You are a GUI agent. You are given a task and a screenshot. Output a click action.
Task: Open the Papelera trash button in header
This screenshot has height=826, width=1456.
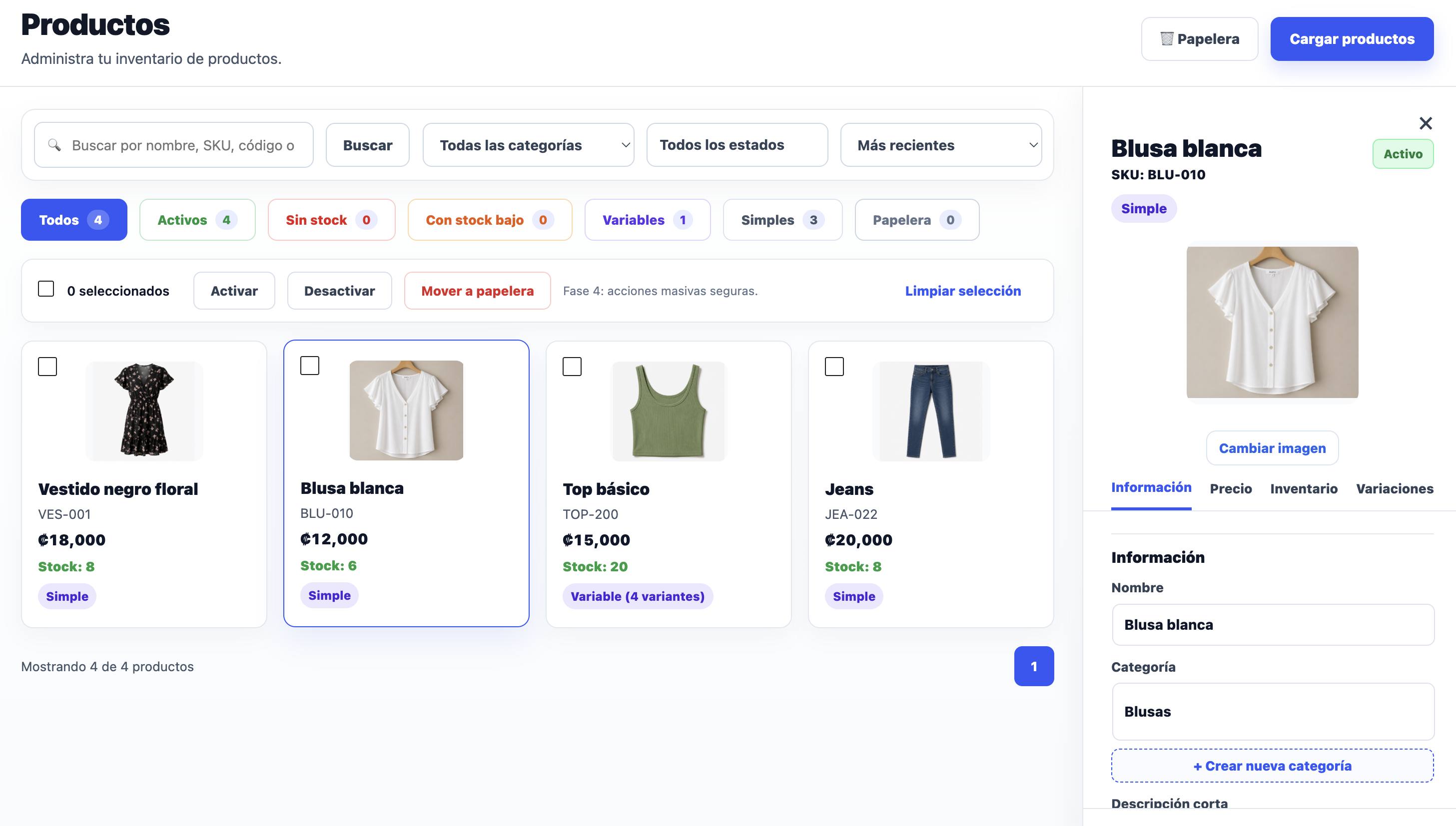tap(1199, 38)
